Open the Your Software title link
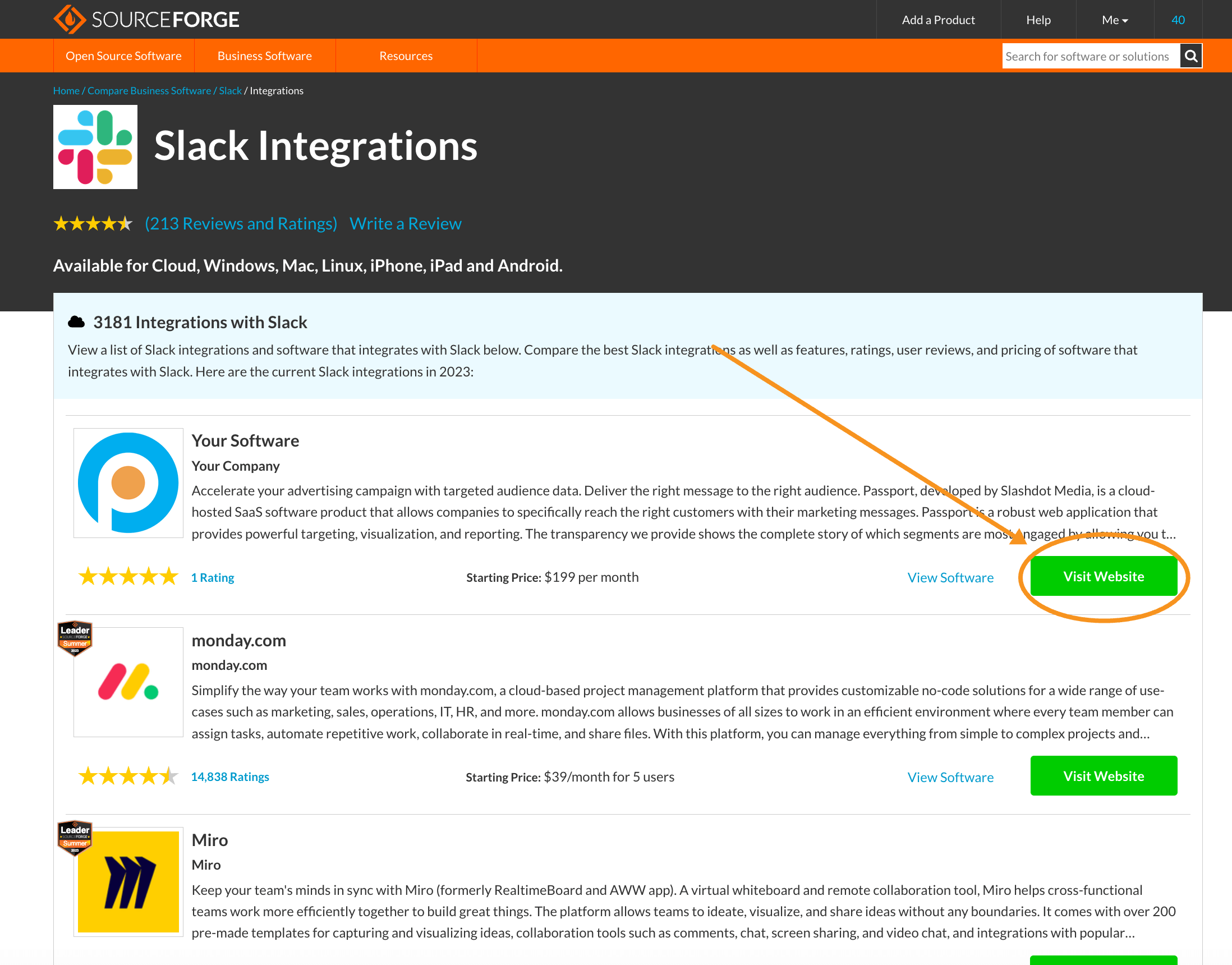This screenshot has height=965, width=1232. [x=245, y=440]
